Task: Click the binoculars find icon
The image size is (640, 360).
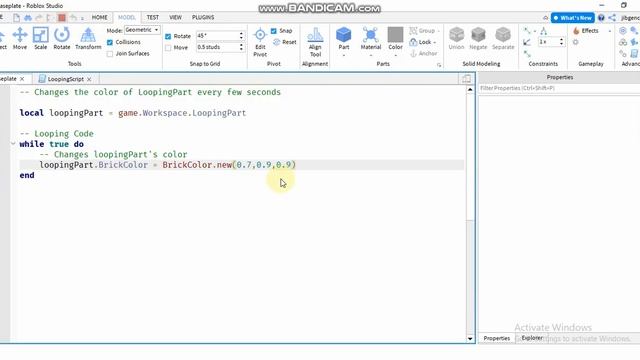Action: [28, 18]
